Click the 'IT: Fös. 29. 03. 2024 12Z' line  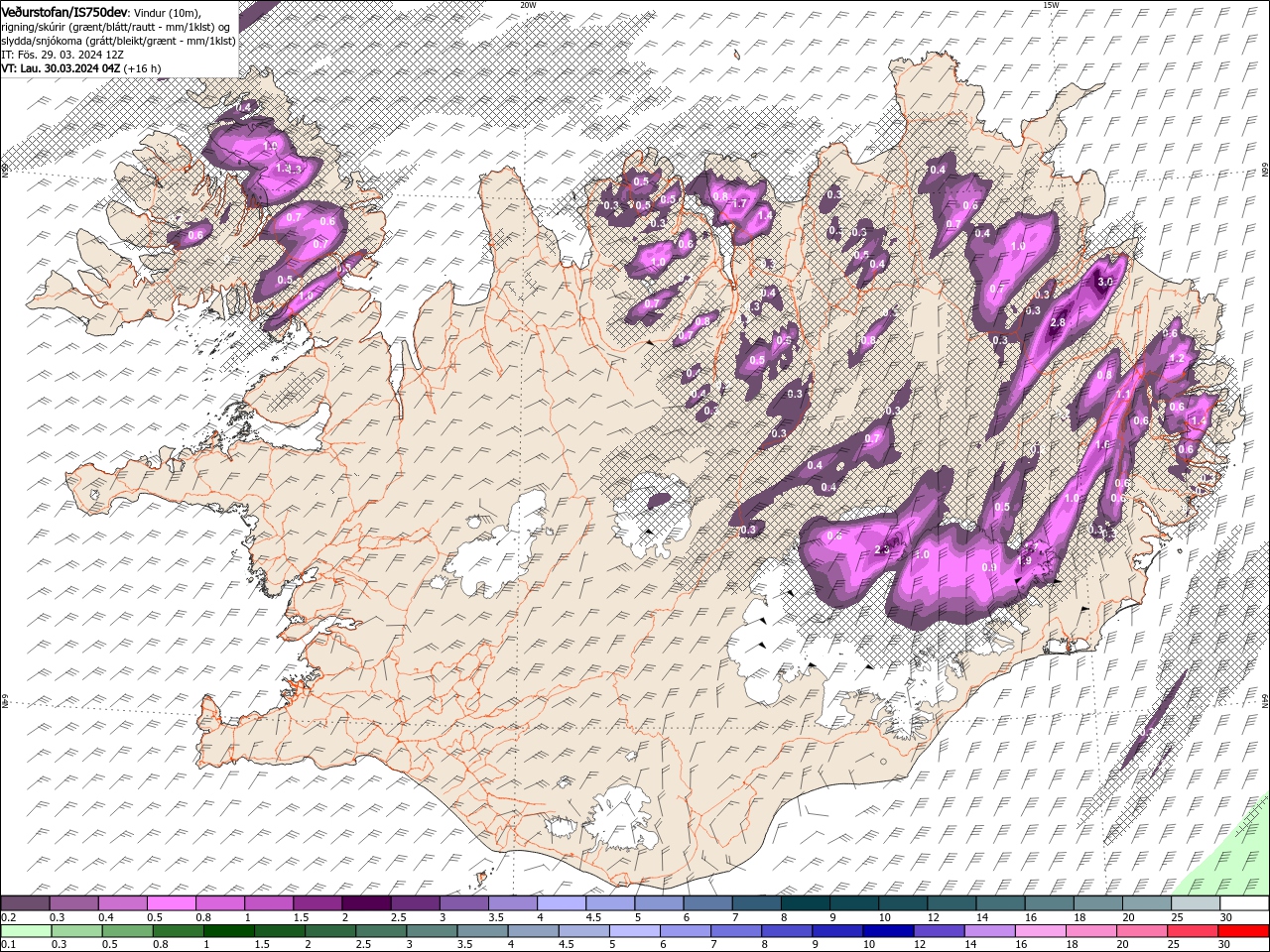click(x=62, y=55)
